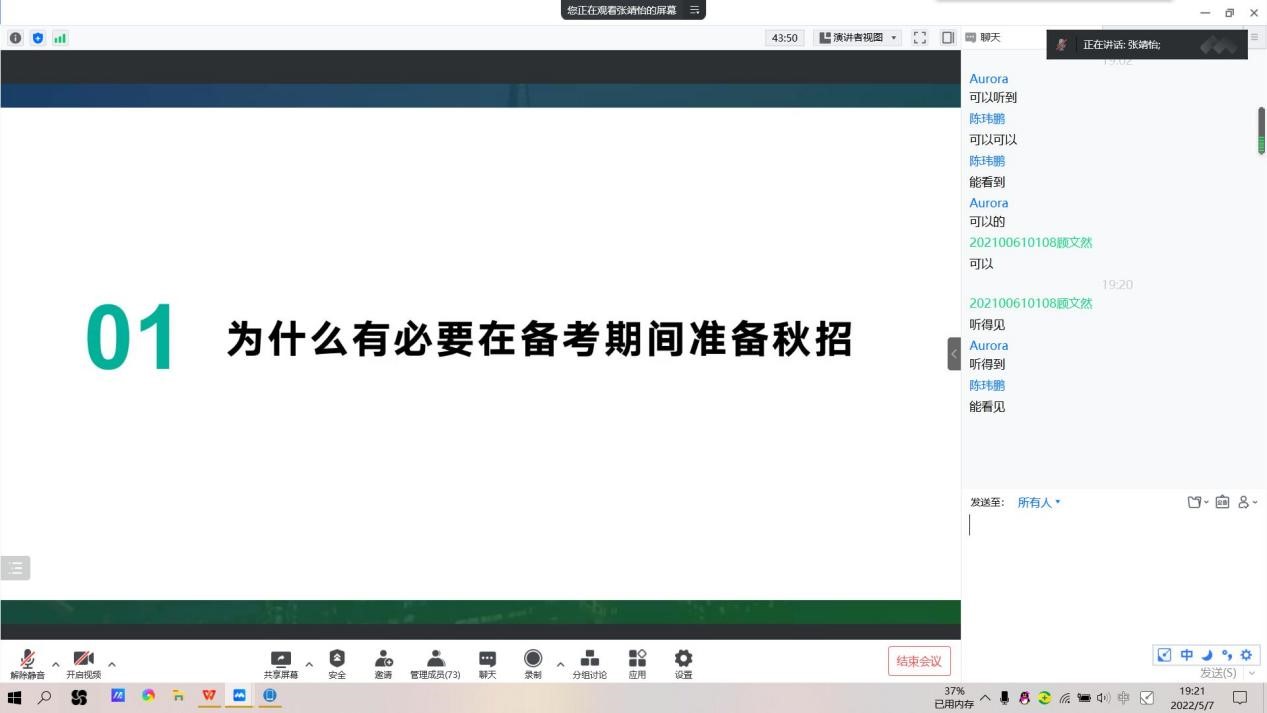Turn on camera with 开启视频

(84, 662)
